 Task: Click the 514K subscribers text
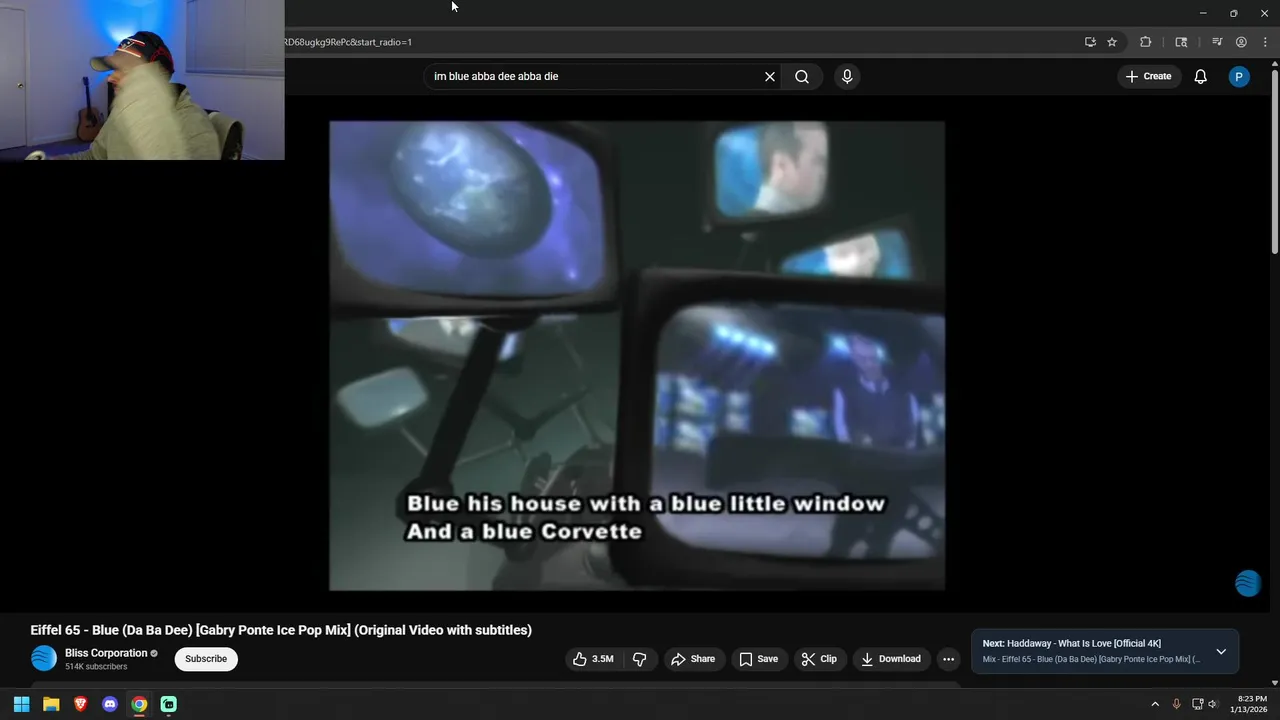click(96, 666)
